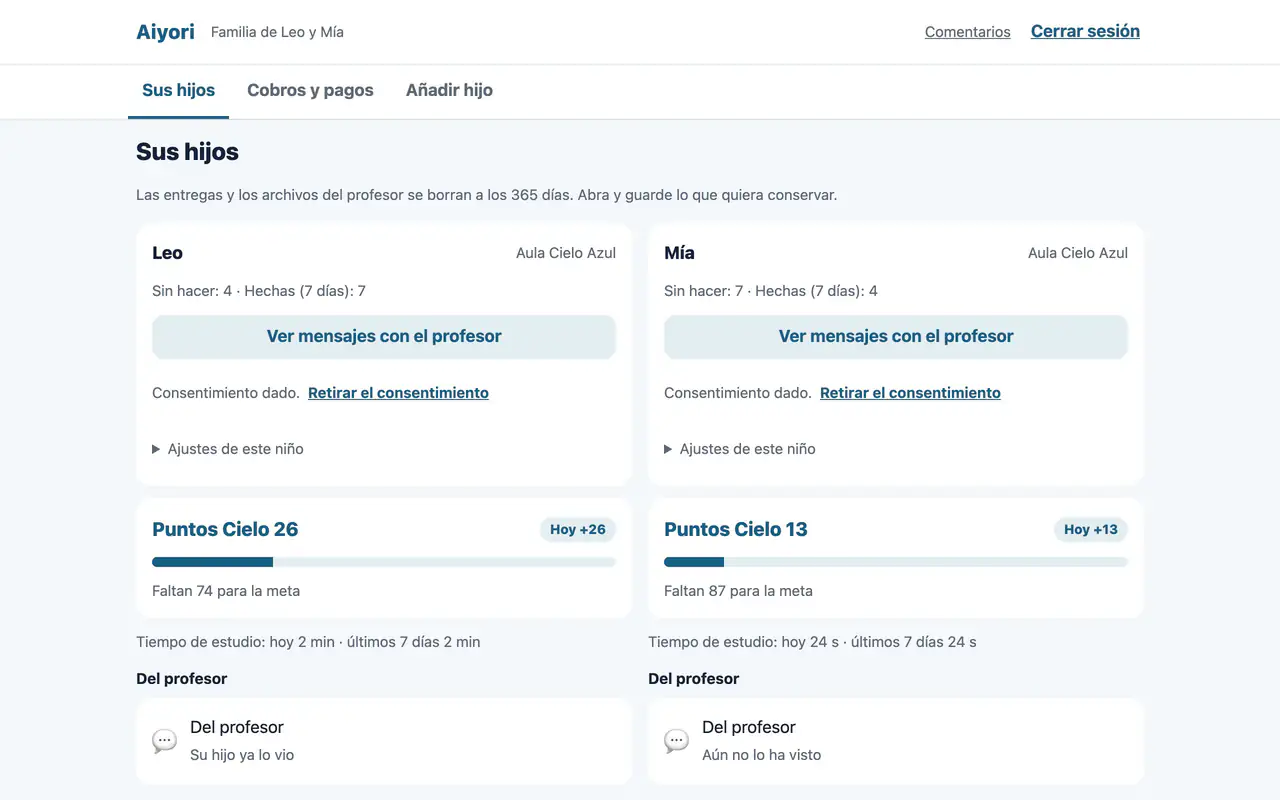The height and width of the screenshot is (800, 1280).
Task: Click the "Familia de Leo y Mía" label
Action: [x=277, y=32]
